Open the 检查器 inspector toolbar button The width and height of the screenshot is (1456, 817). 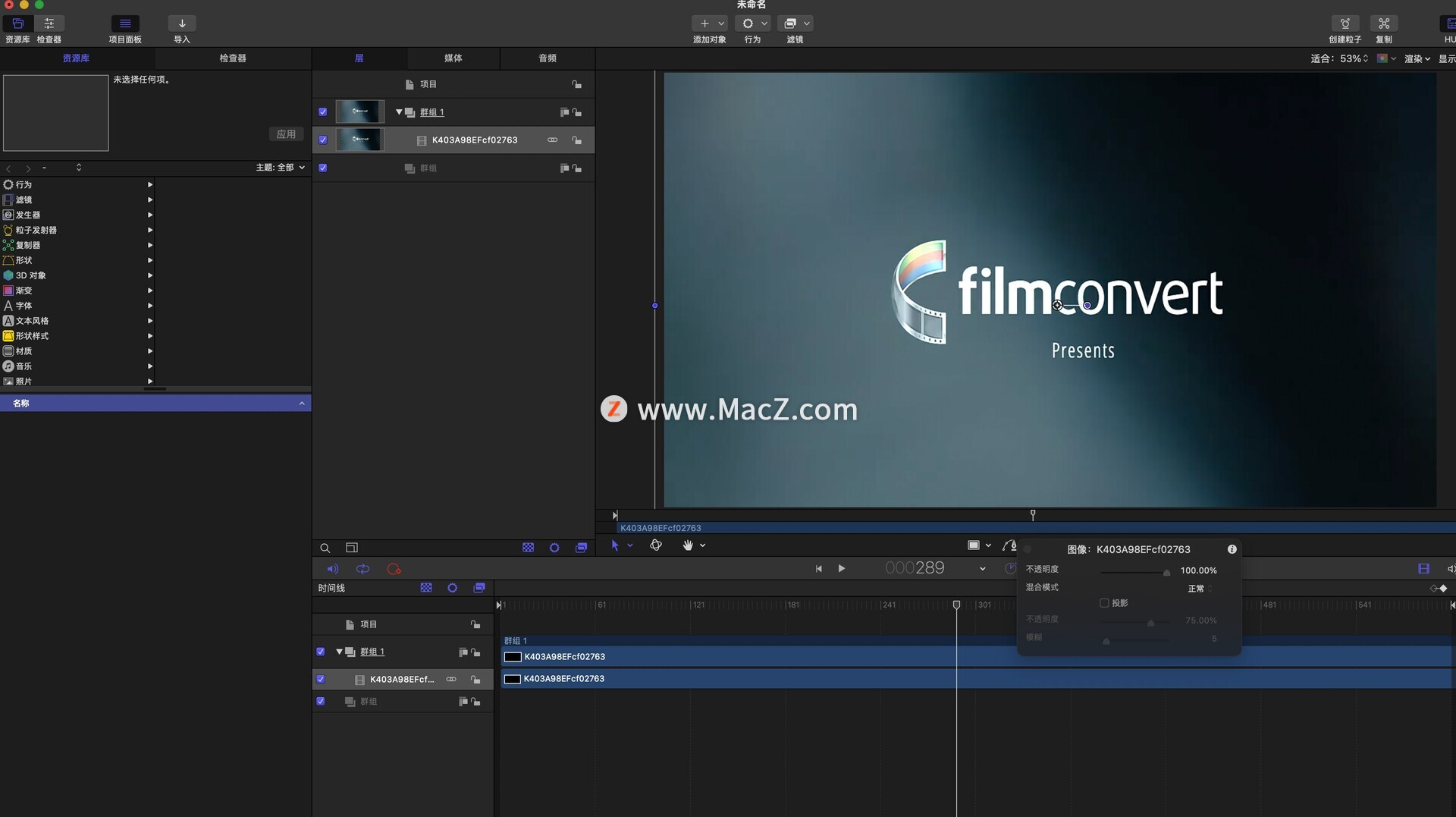tap(49, 24)
